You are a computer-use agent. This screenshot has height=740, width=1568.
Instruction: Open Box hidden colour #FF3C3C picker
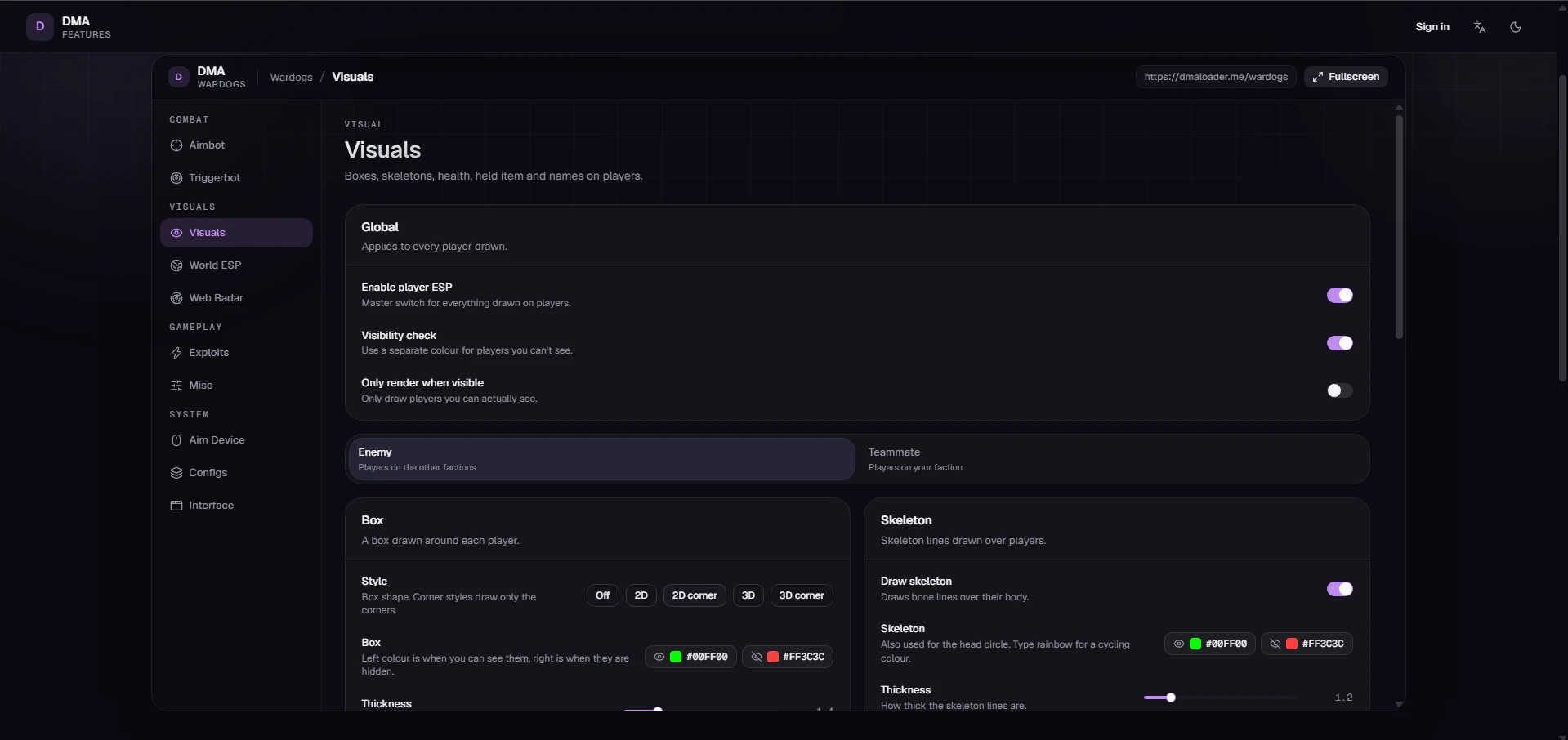pos(788,657)
